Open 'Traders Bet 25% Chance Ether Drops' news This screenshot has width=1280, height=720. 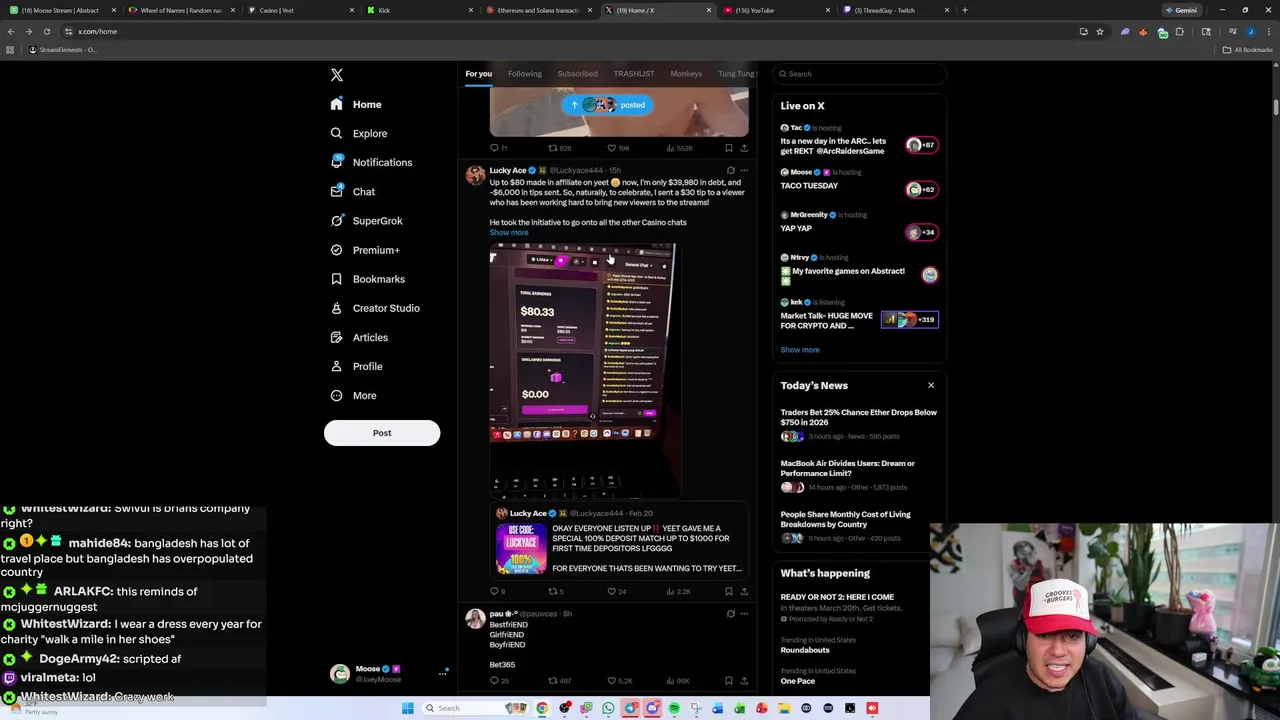(x=859, y=418)
